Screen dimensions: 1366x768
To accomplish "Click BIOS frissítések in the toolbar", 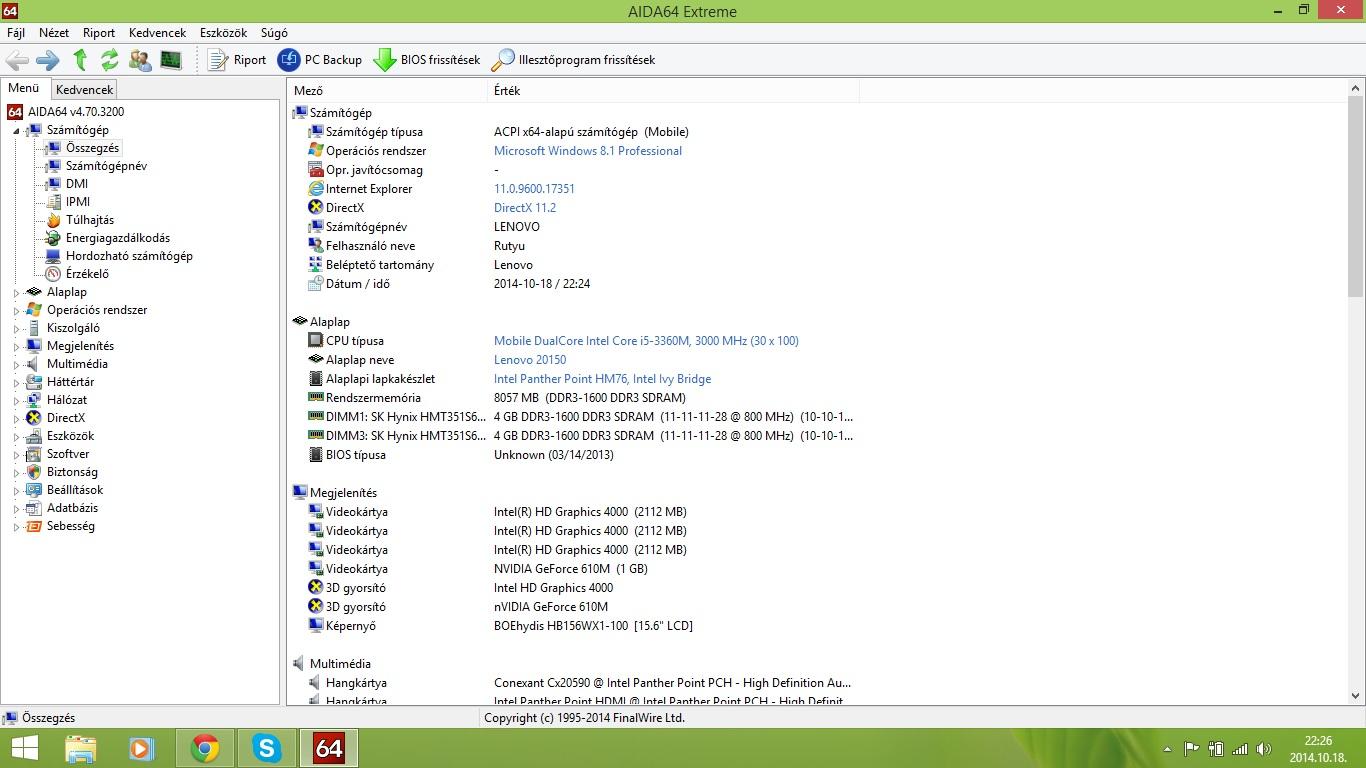I will [427, 60].
